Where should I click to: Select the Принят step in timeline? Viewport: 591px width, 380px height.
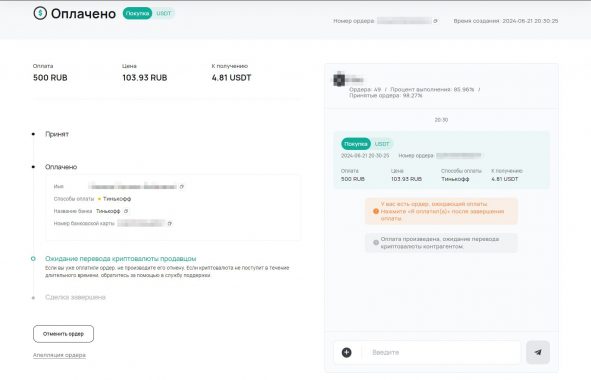click(57, 134)
